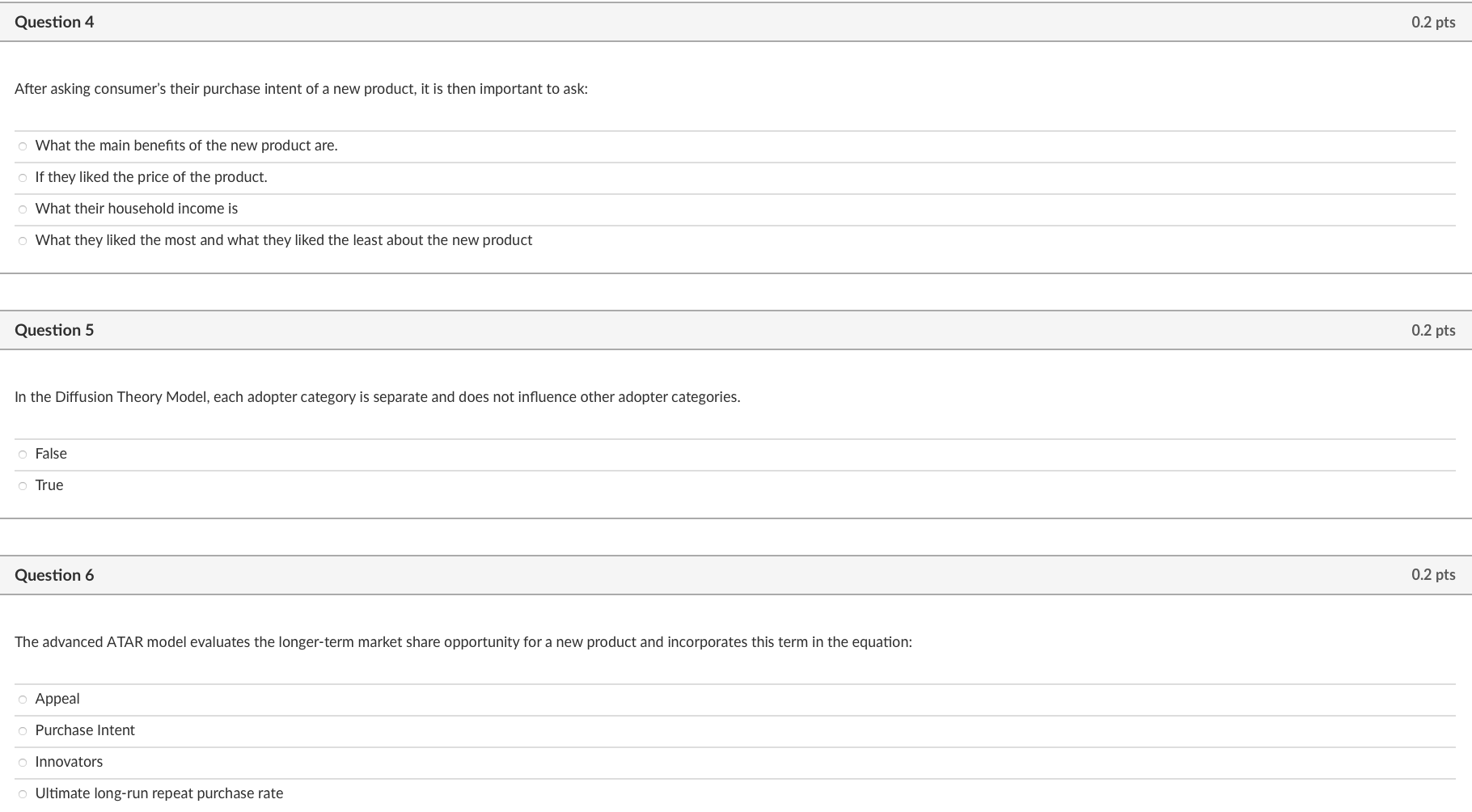Choose 'What their household income is' option
This screenshot has width=1472, height=812.
23,209
